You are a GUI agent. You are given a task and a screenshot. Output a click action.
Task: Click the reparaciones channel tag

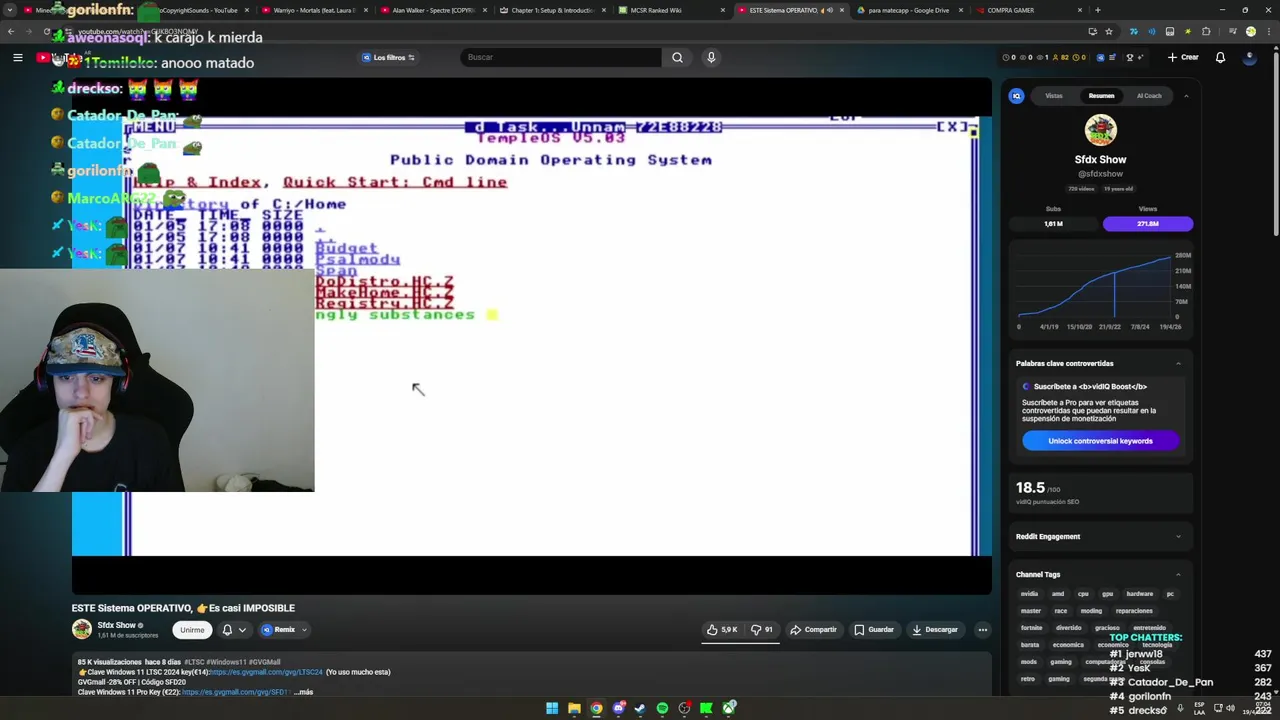pos(1134,611)
